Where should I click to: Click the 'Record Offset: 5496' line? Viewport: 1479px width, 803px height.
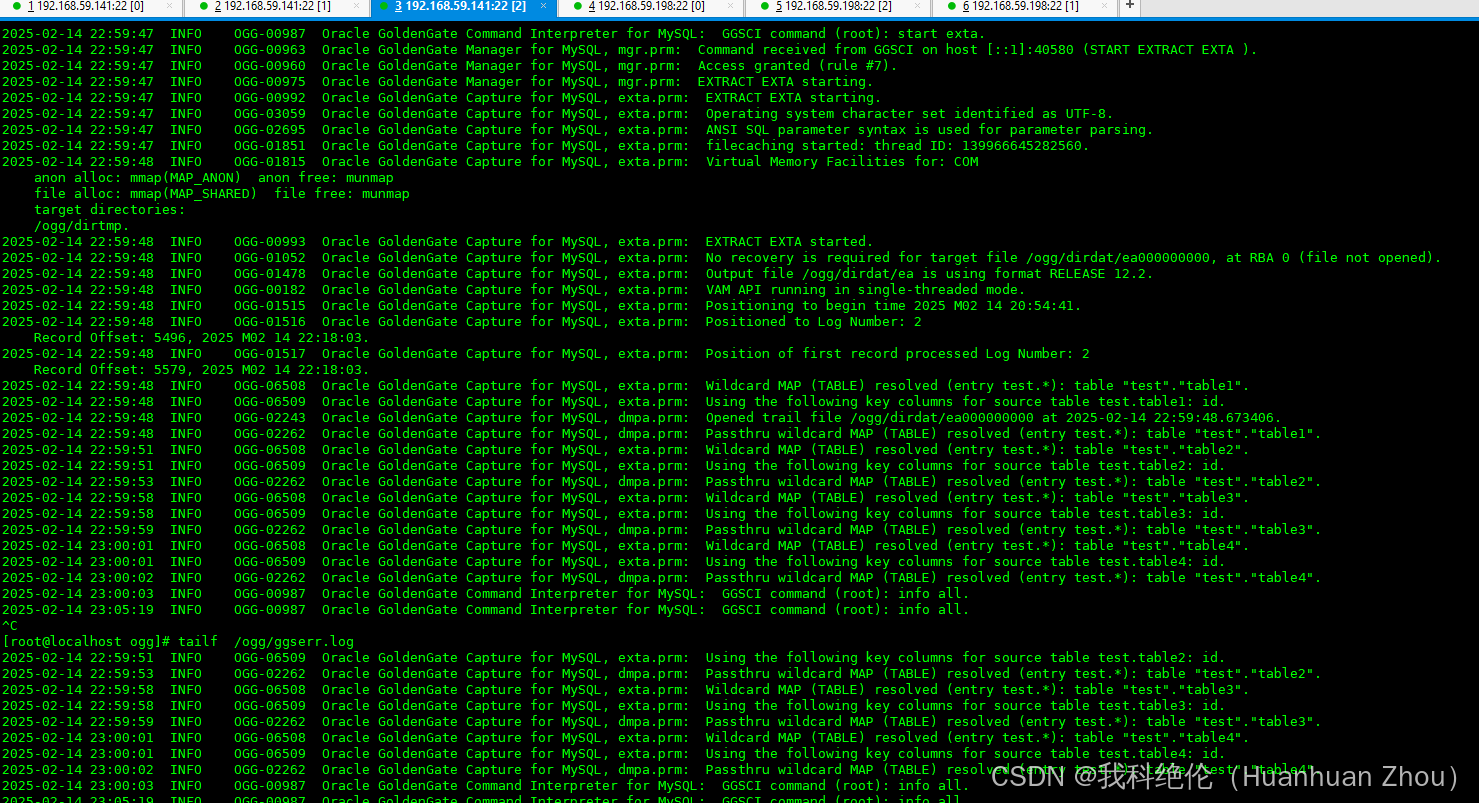coord(202,338)
